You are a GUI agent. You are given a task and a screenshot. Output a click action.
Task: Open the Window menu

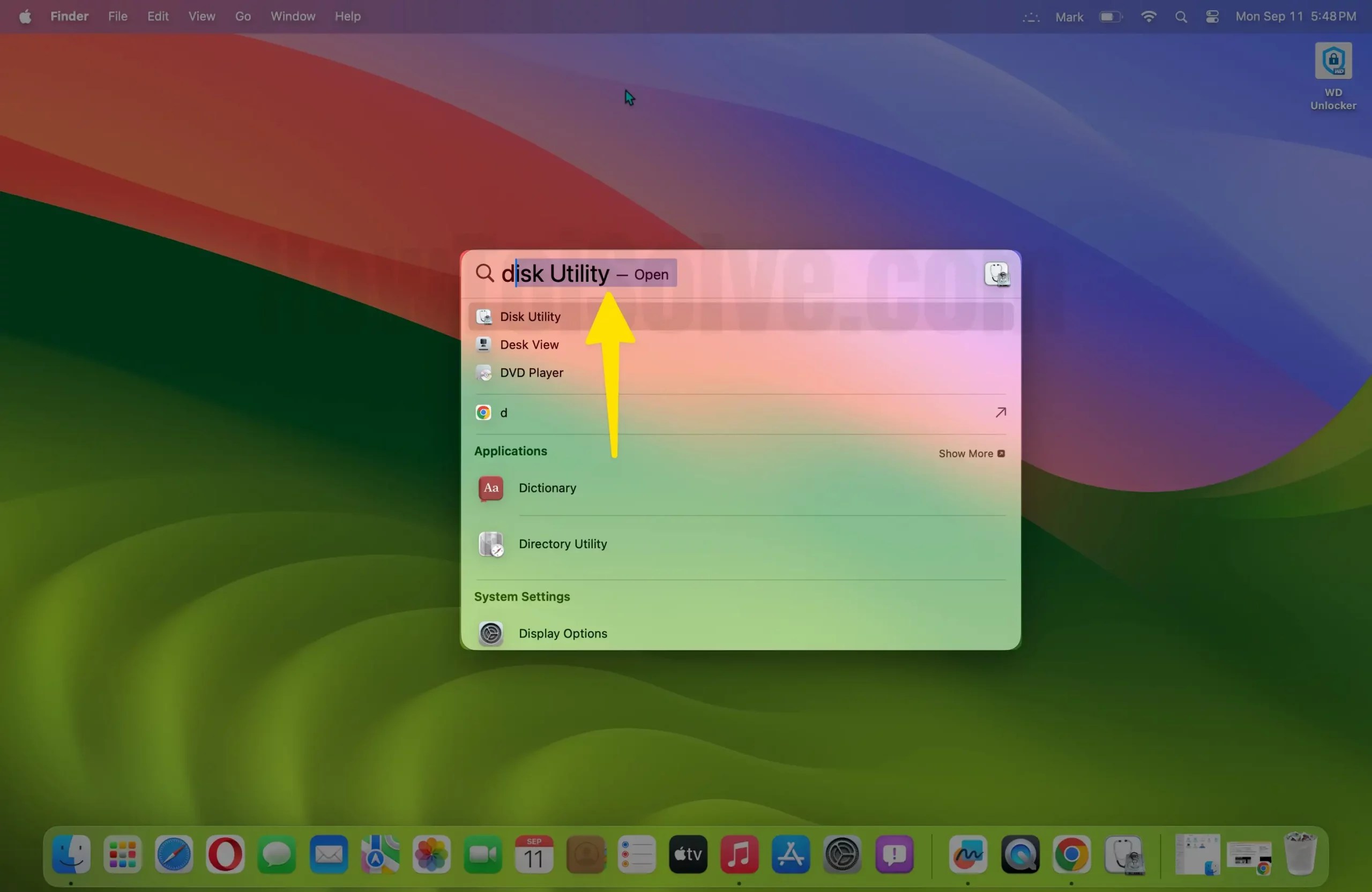coord(292,16)
